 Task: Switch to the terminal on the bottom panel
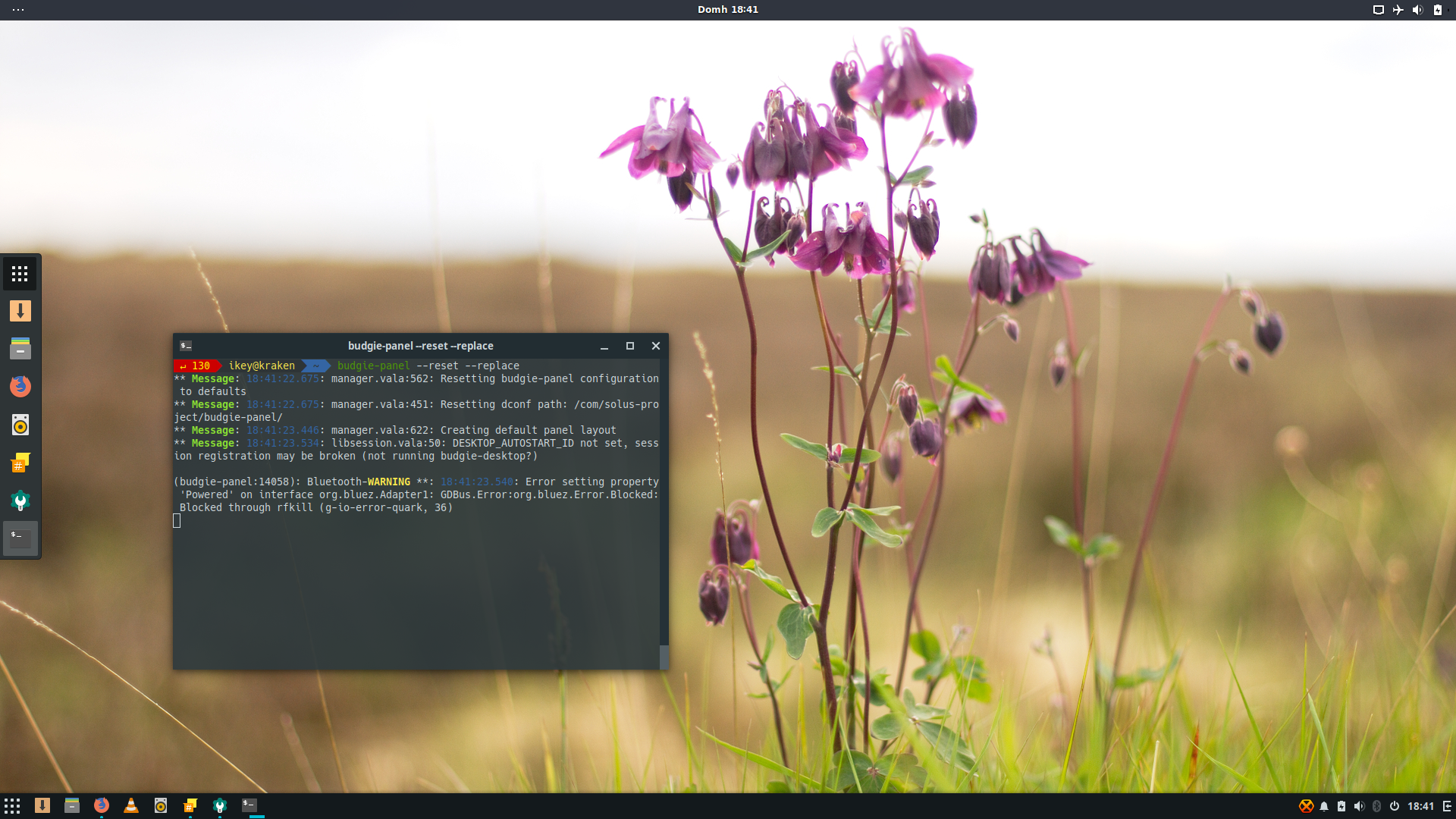coord(249,805)
